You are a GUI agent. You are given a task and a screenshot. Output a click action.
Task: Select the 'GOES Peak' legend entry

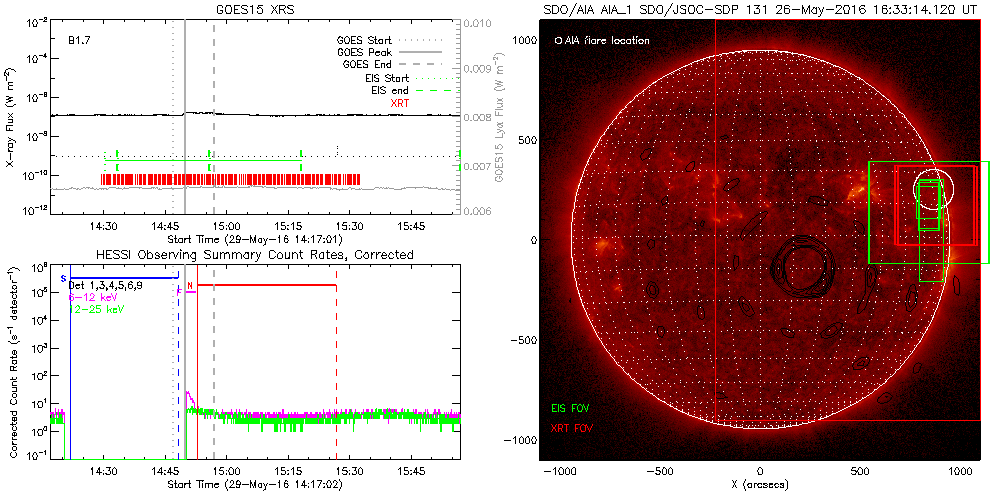coord(364,52)
